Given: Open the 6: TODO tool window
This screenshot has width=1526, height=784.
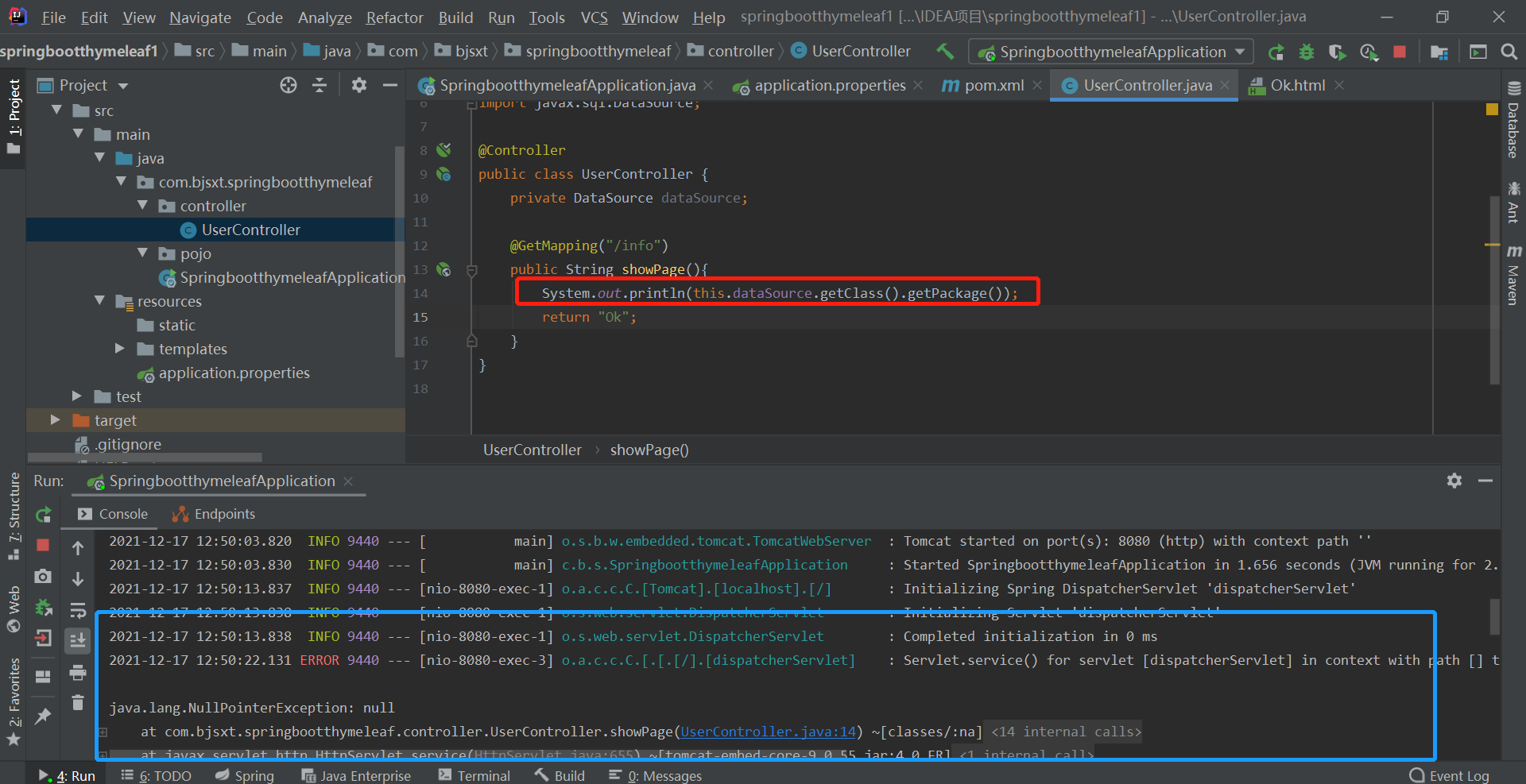Looking at the screenshot, I should [x=157, y=775].
